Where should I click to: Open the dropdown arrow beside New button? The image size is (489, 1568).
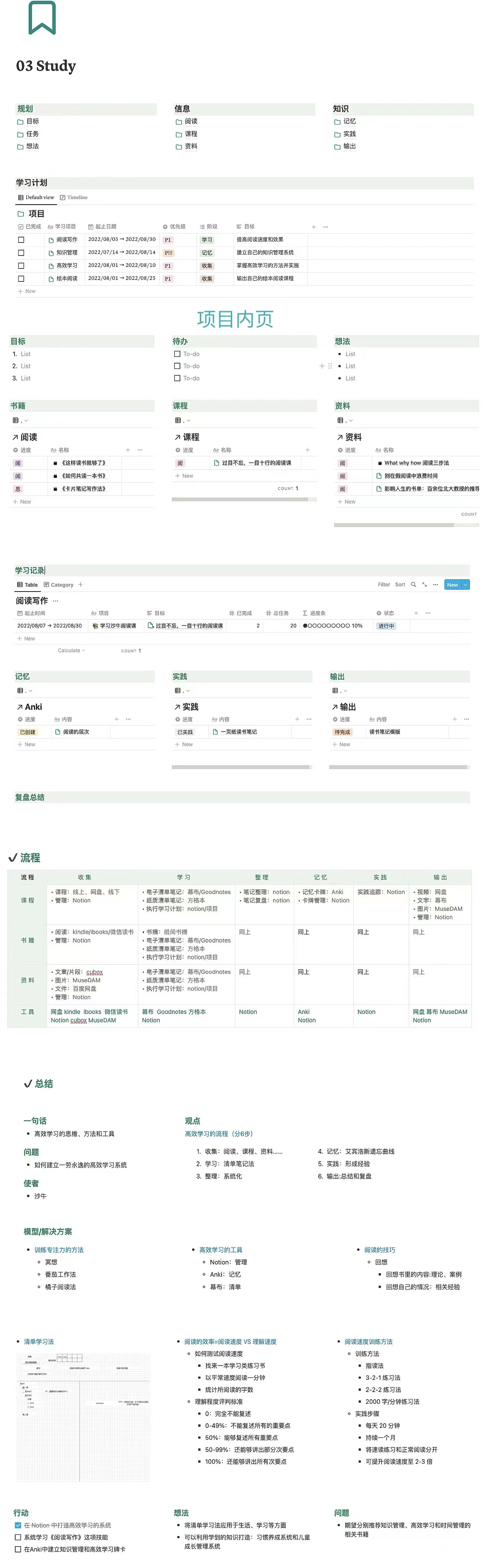click(466, 584)
